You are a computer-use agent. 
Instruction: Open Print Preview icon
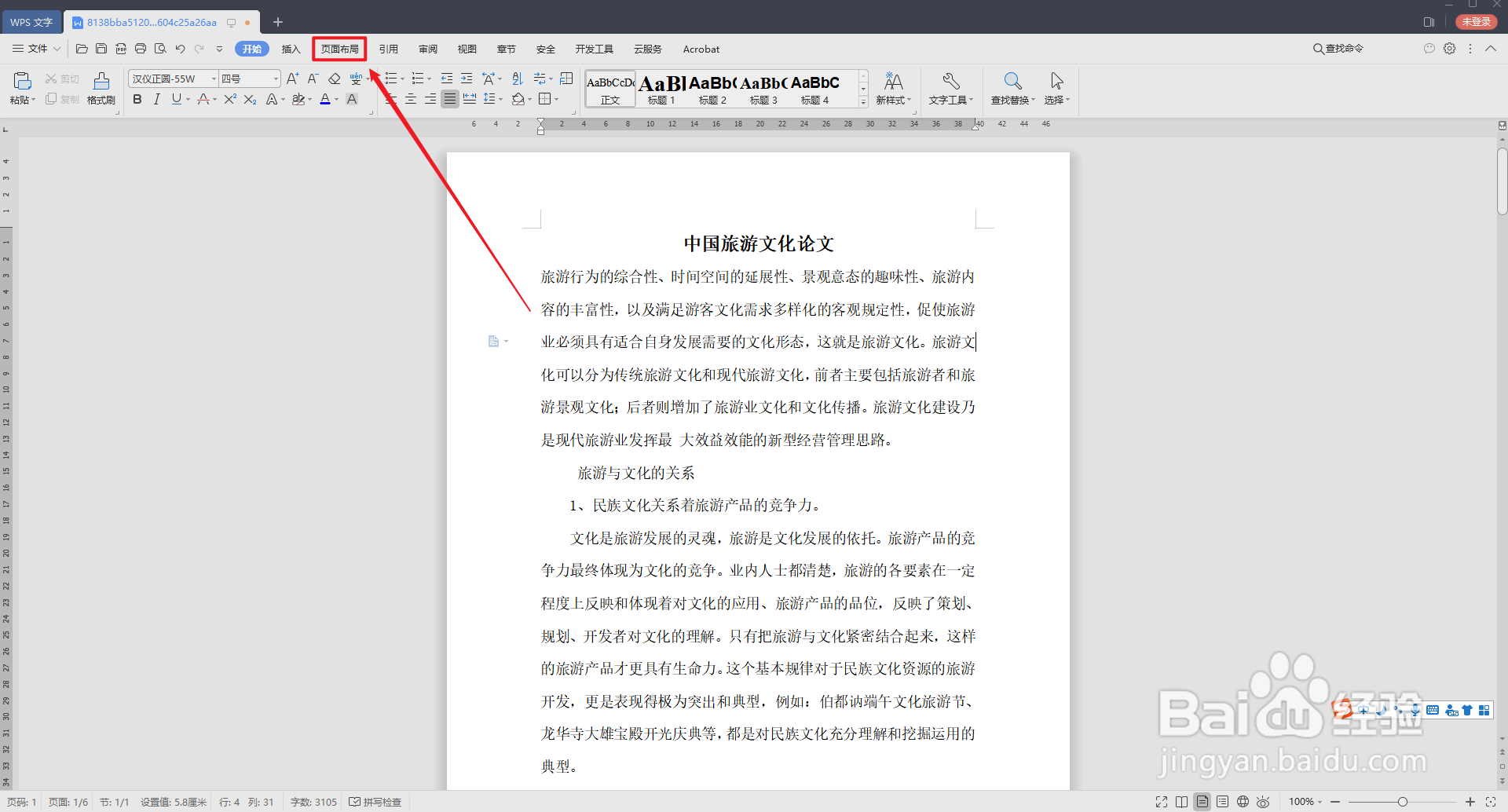[160, 49]
